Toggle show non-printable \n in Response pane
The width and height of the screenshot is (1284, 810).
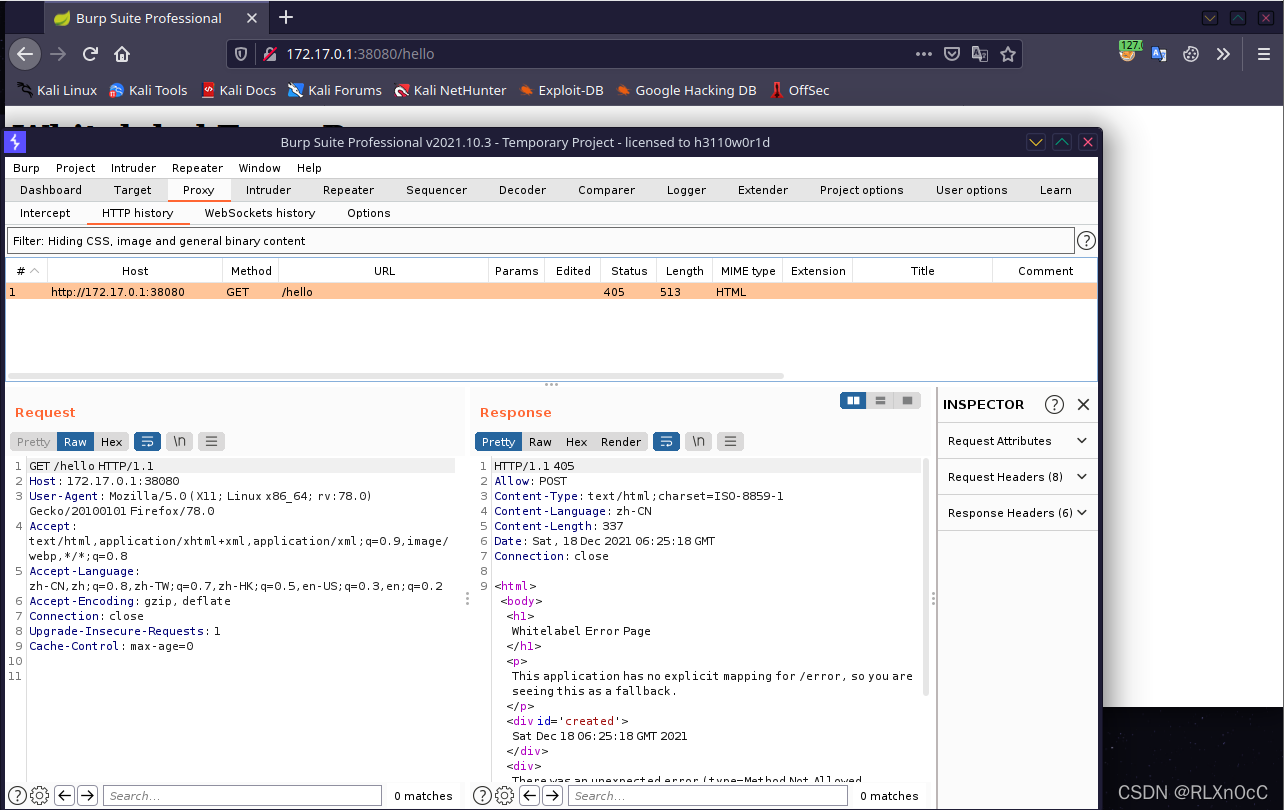tap(698, 441)
